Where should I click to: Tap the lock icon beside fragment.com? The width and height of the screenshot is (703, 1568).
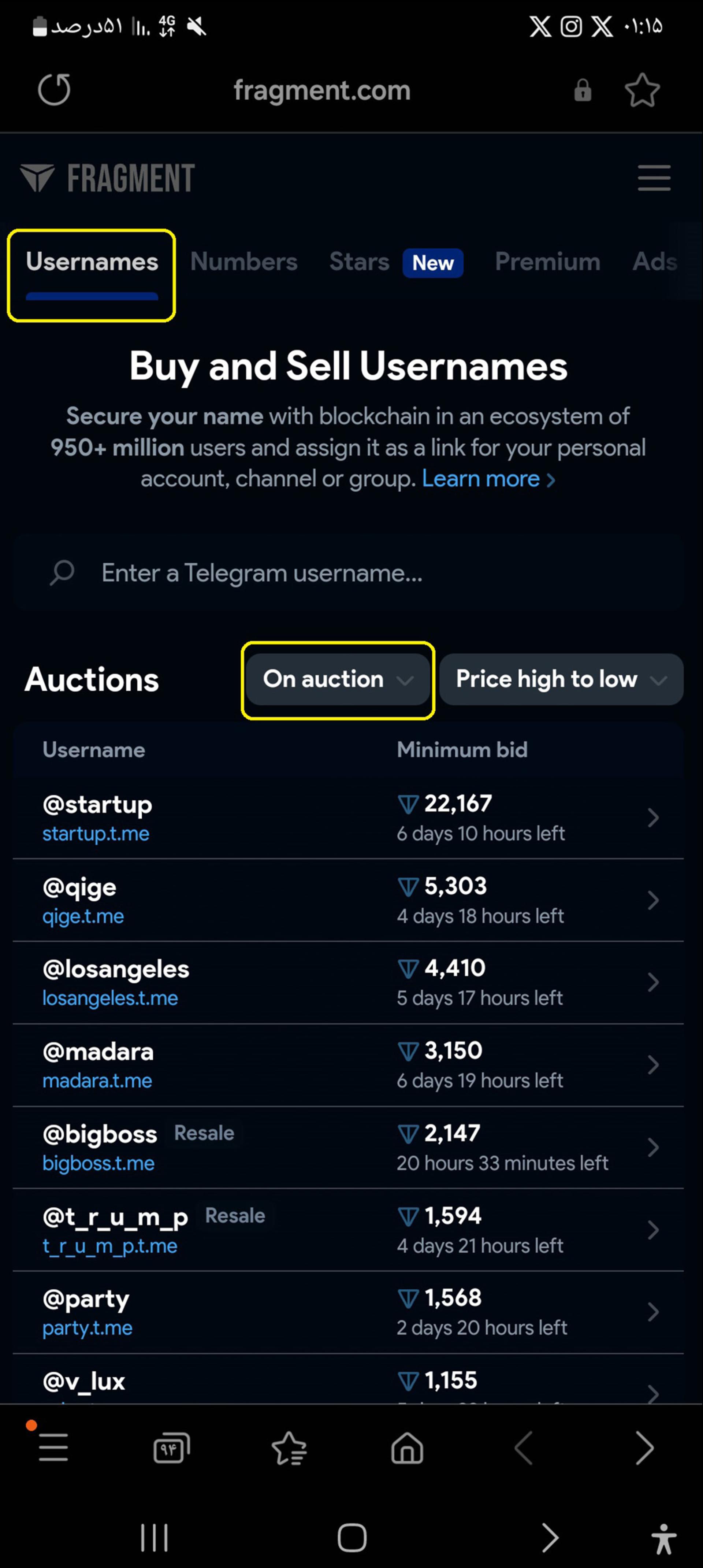point(583,90)
